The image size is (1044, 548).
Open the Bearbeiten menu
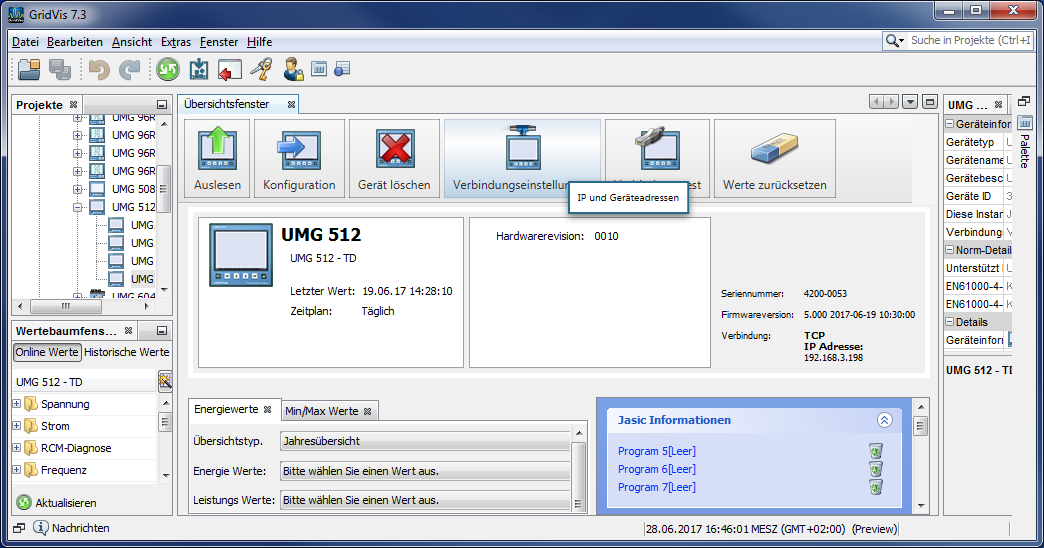coord(75,42)
